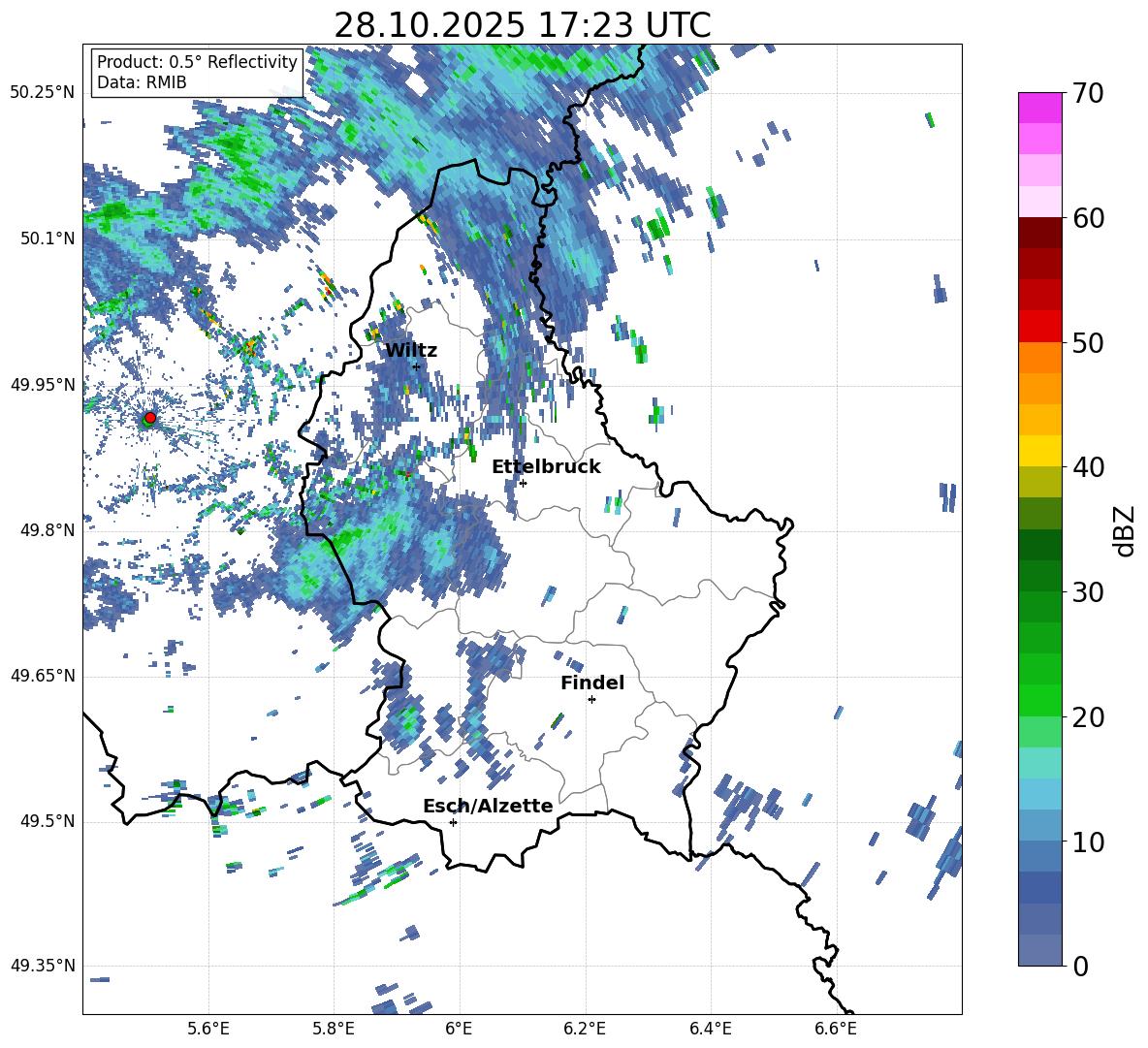Screen dimensions: 1148x1048
Task: Click the 6°E longitude label
Action: pos(459,1029)
